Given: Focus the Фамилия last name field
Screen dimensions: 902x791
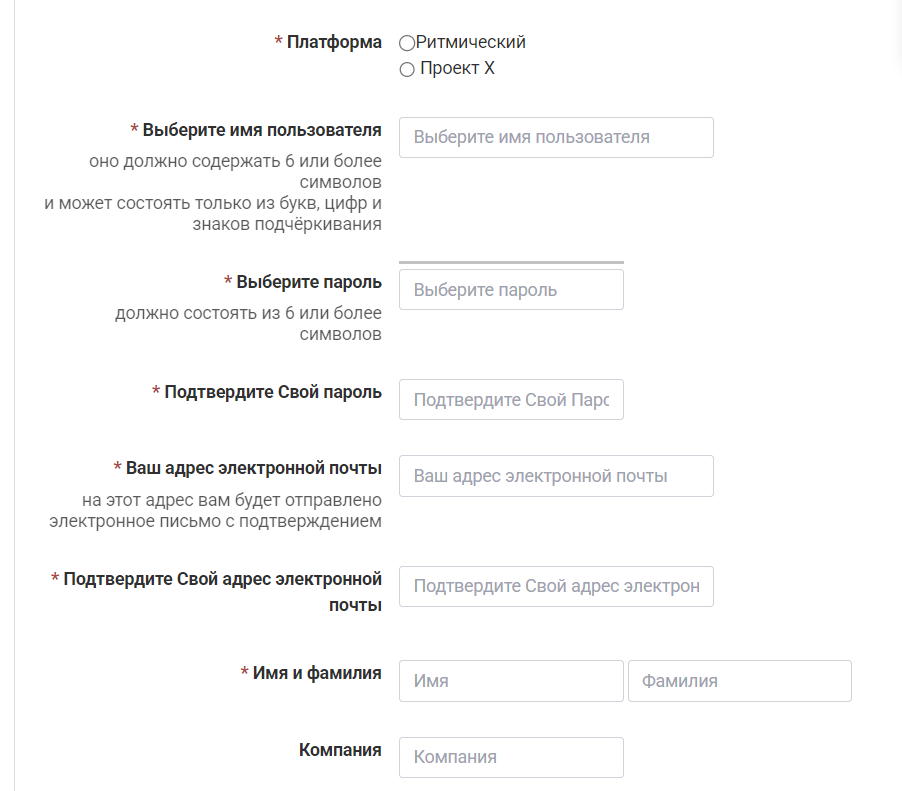Looking at the screenshot, I should (x=739, y=681).
